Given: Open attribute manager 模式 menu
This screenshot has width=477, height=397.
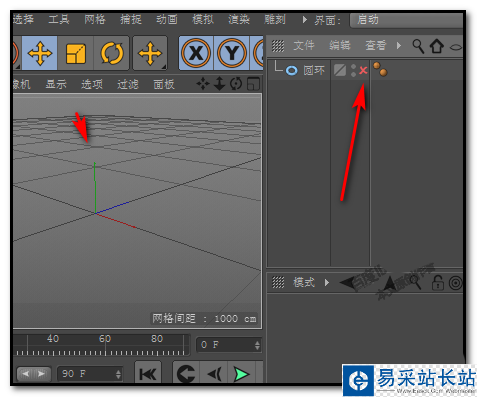Looking at the screenshot, I should 304,283.
